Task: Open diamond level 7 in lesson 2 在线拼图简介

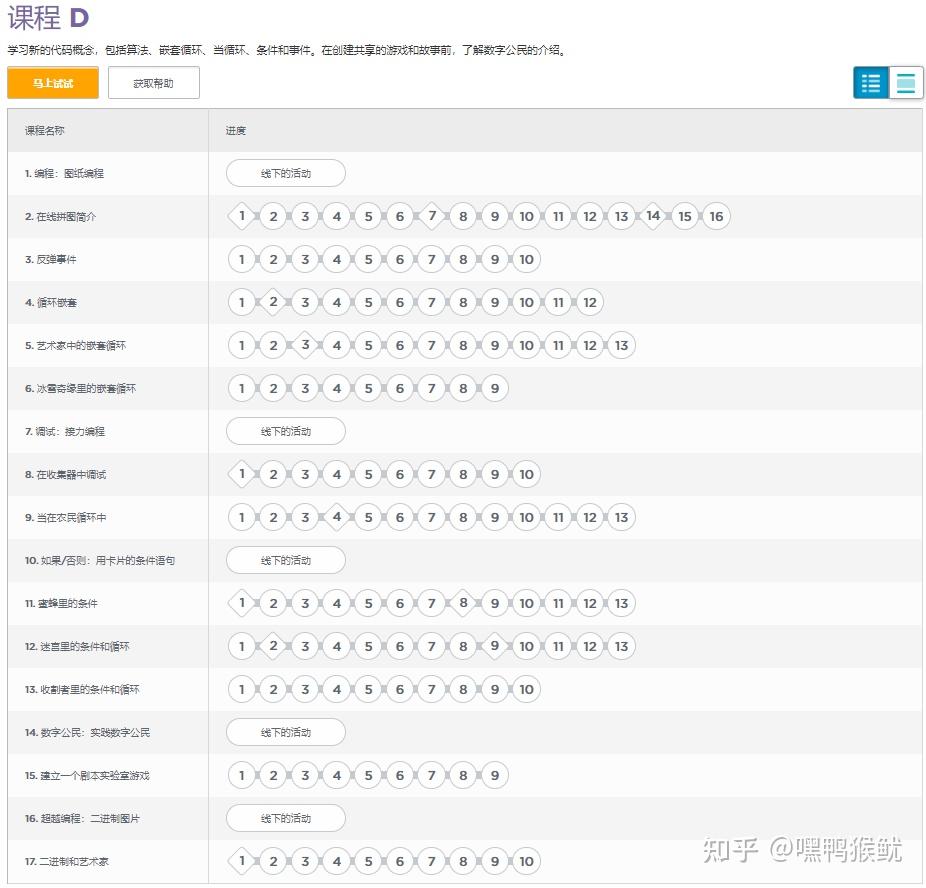Action: tap(432, 216)
